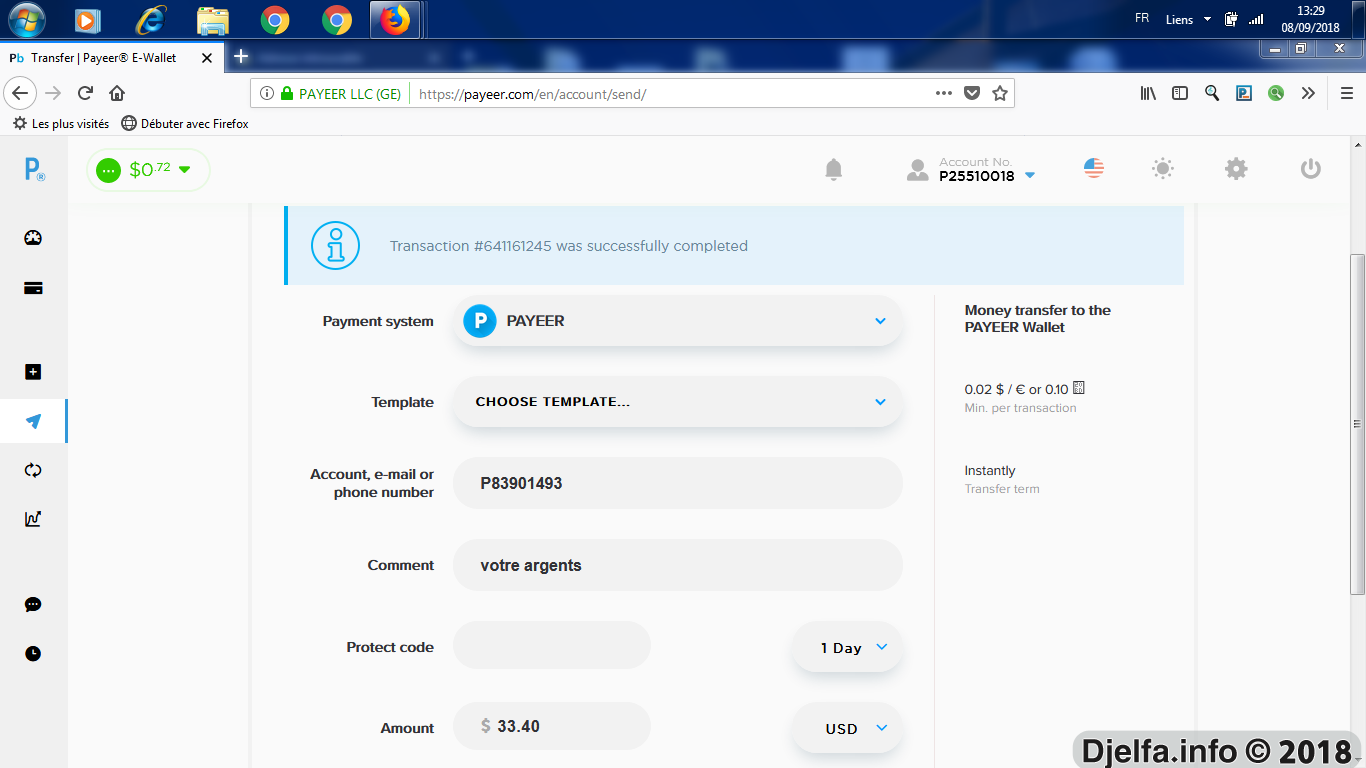Screen dimensions: 1366x768
Task: Click the bookmark star in the address bar
Action: pos(999,93)
